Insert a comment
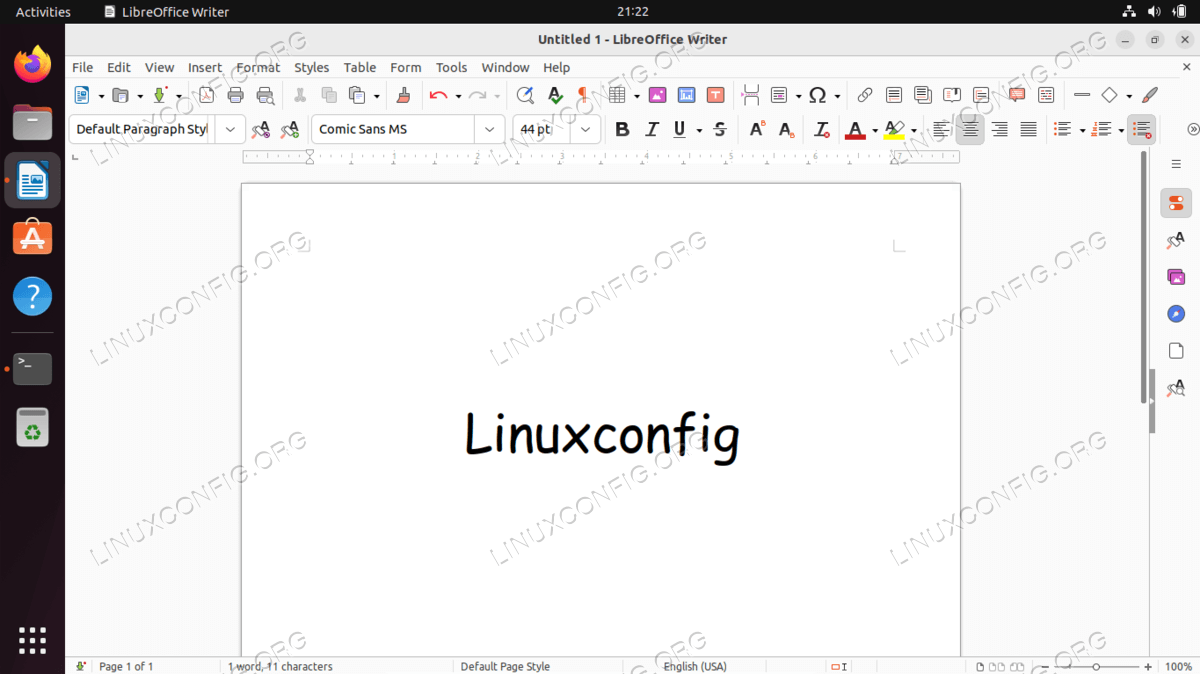This screenshot has width=1200, height=674. point(1017,95)
